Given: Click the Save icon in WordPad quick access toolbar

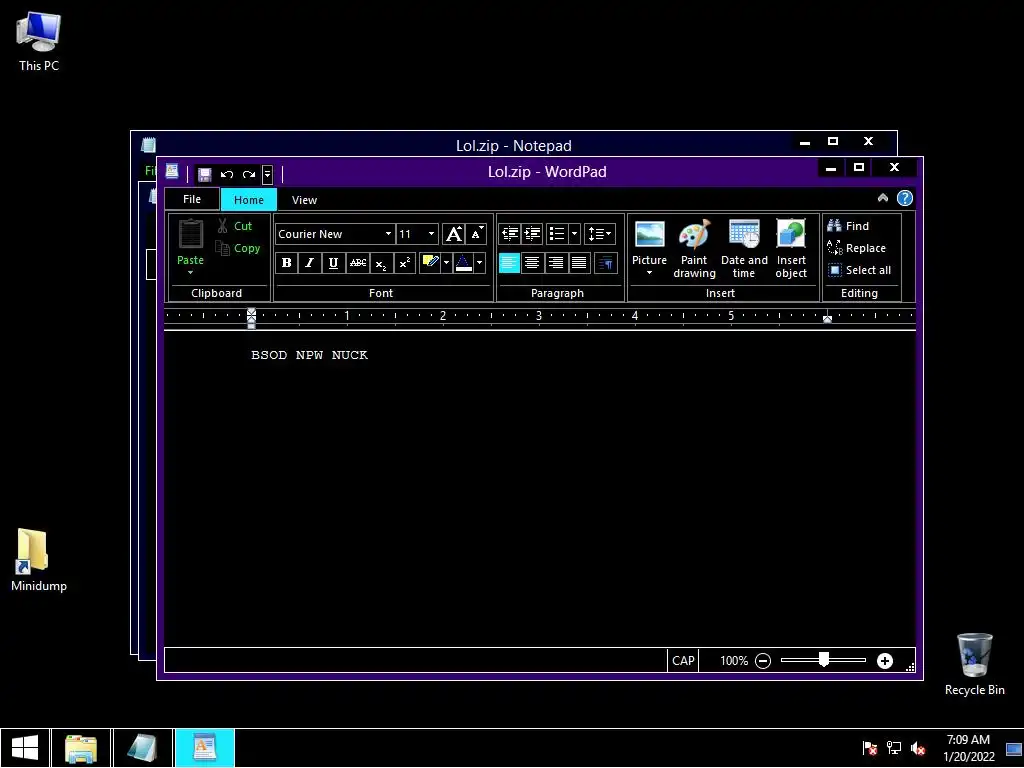Looking at the screenshot, I should (204, 174).
